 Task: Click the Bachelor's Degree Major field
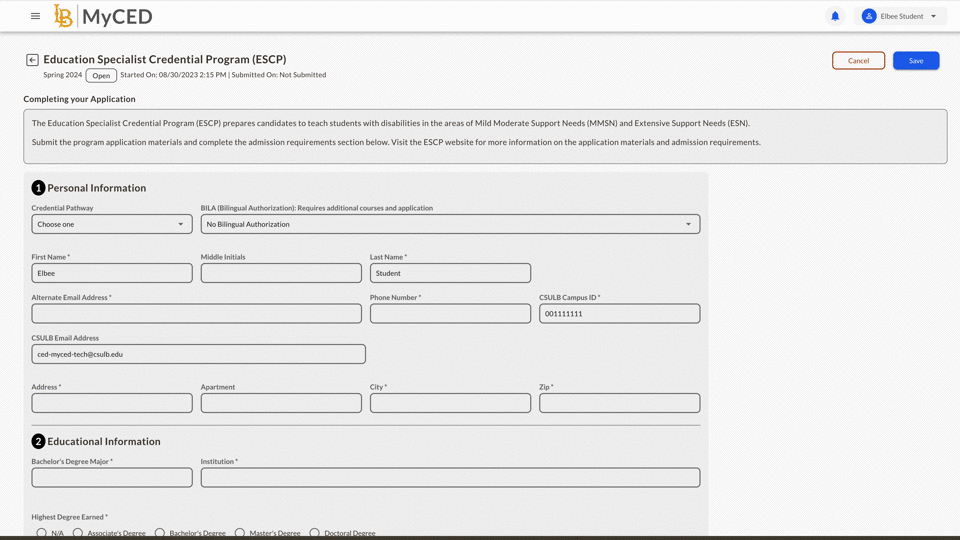coord(112,478)
